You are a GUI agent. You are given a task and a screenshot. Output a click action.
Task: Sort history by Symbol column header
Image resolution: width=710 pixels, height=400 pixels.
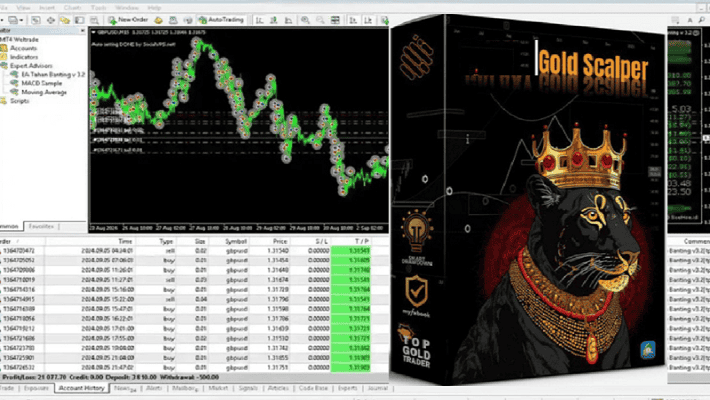pos(229,241)
